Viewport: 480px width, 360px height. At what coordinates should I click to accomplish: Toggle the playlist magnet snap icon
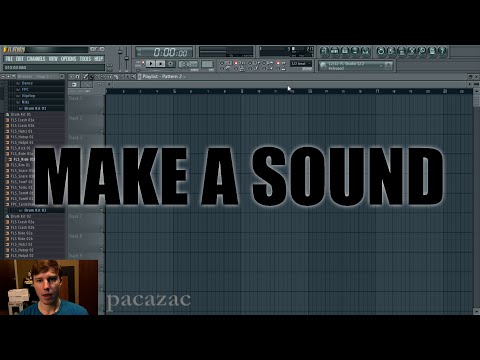[x=77, y=77]
